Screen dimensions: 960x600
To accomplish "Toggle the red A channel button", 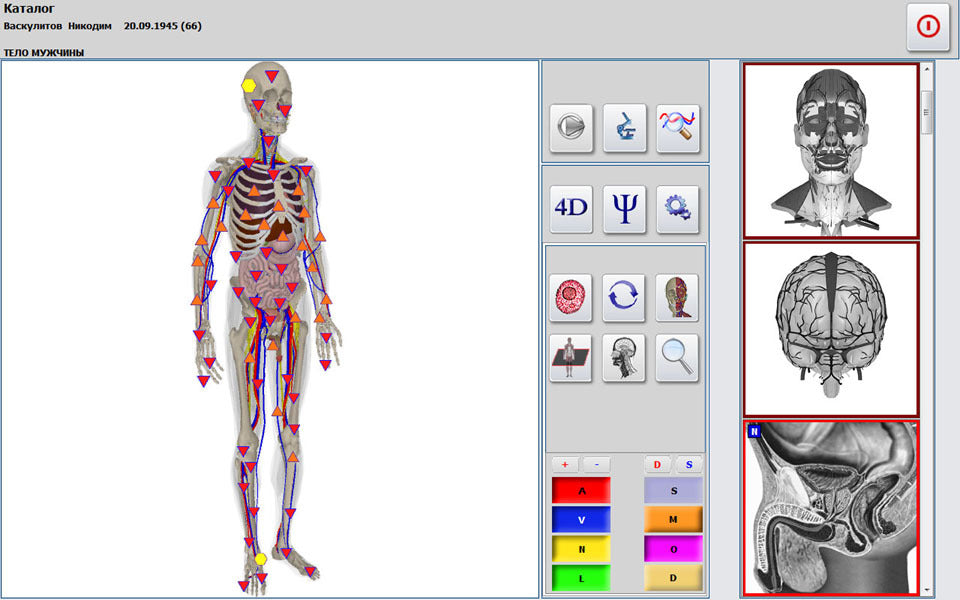I will 580,489.
